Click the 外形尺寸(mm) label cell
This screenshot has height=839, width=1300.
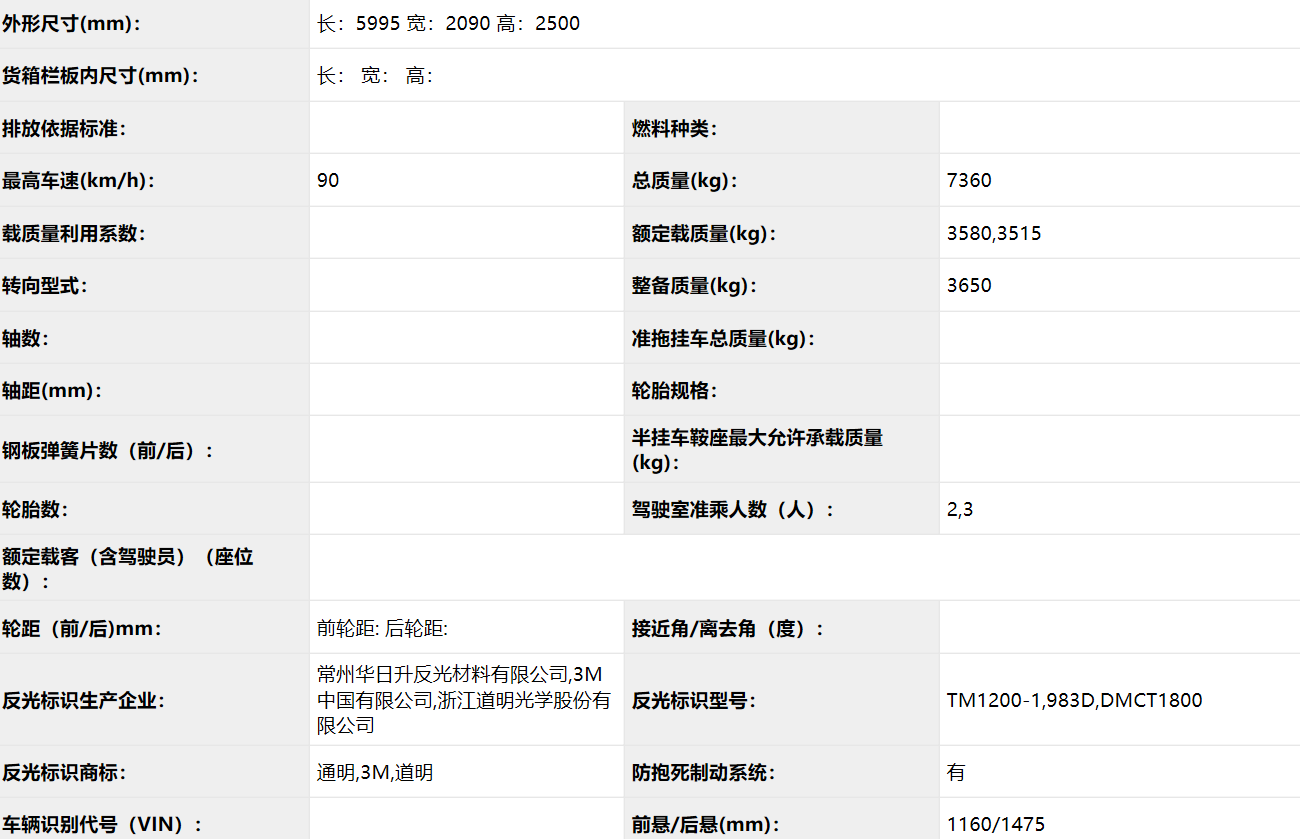72,24
